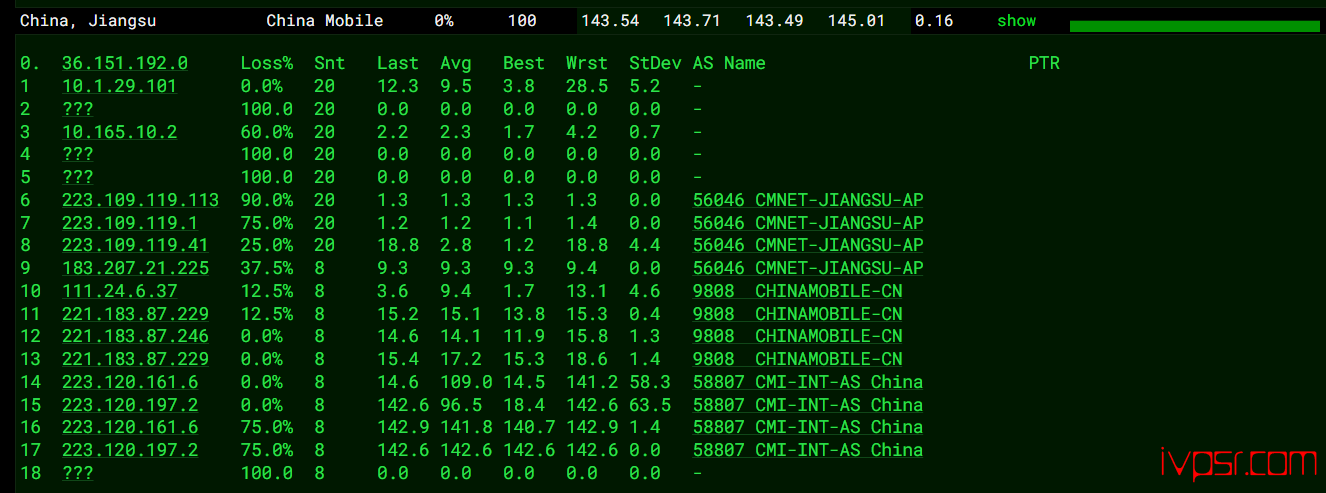
Task: Click the ??? link on hop 4
Action: click(x=77, y=154)
